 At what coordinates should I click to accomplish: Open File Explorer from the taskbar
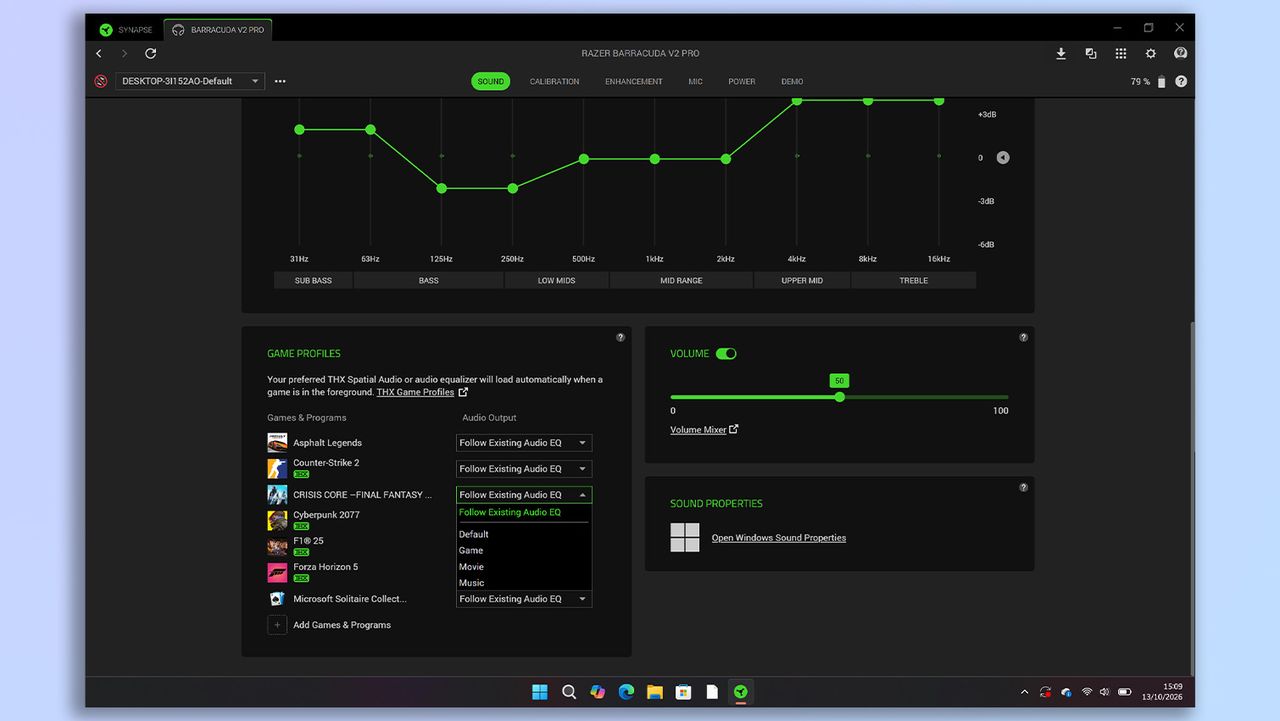coord(655,692)
